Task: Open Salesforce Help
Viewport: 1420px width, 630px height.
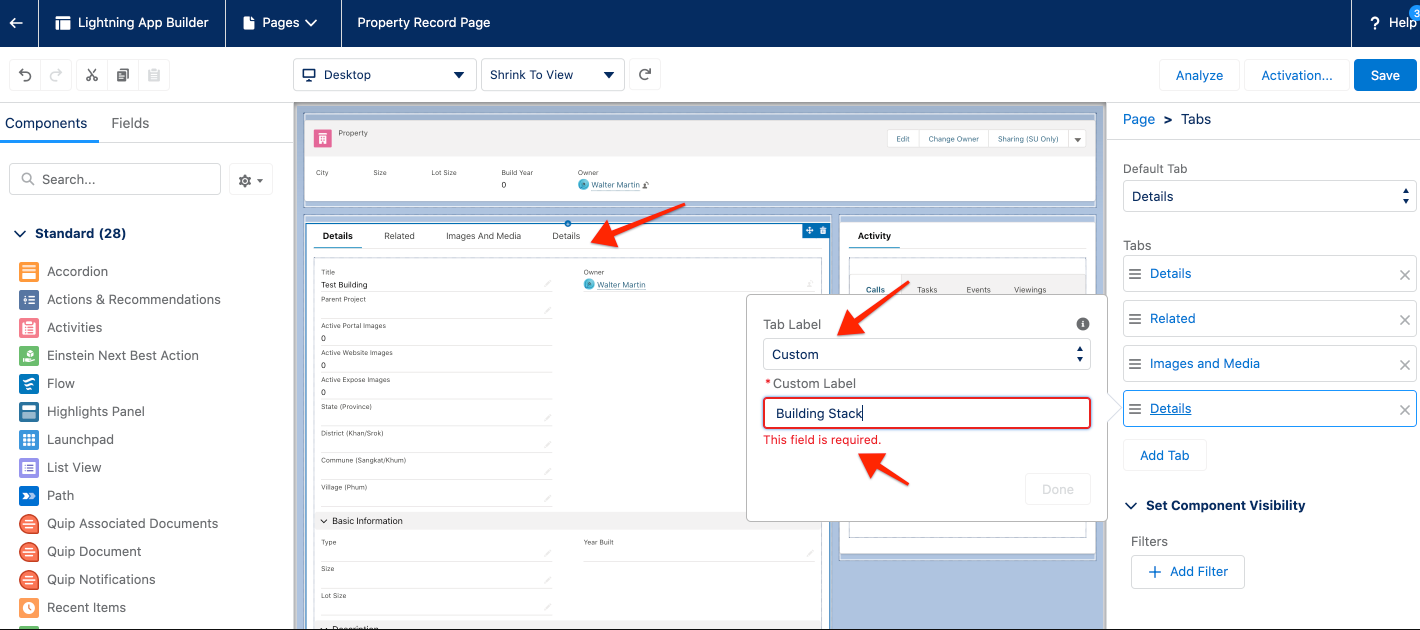Action: tap(1396, 22)
